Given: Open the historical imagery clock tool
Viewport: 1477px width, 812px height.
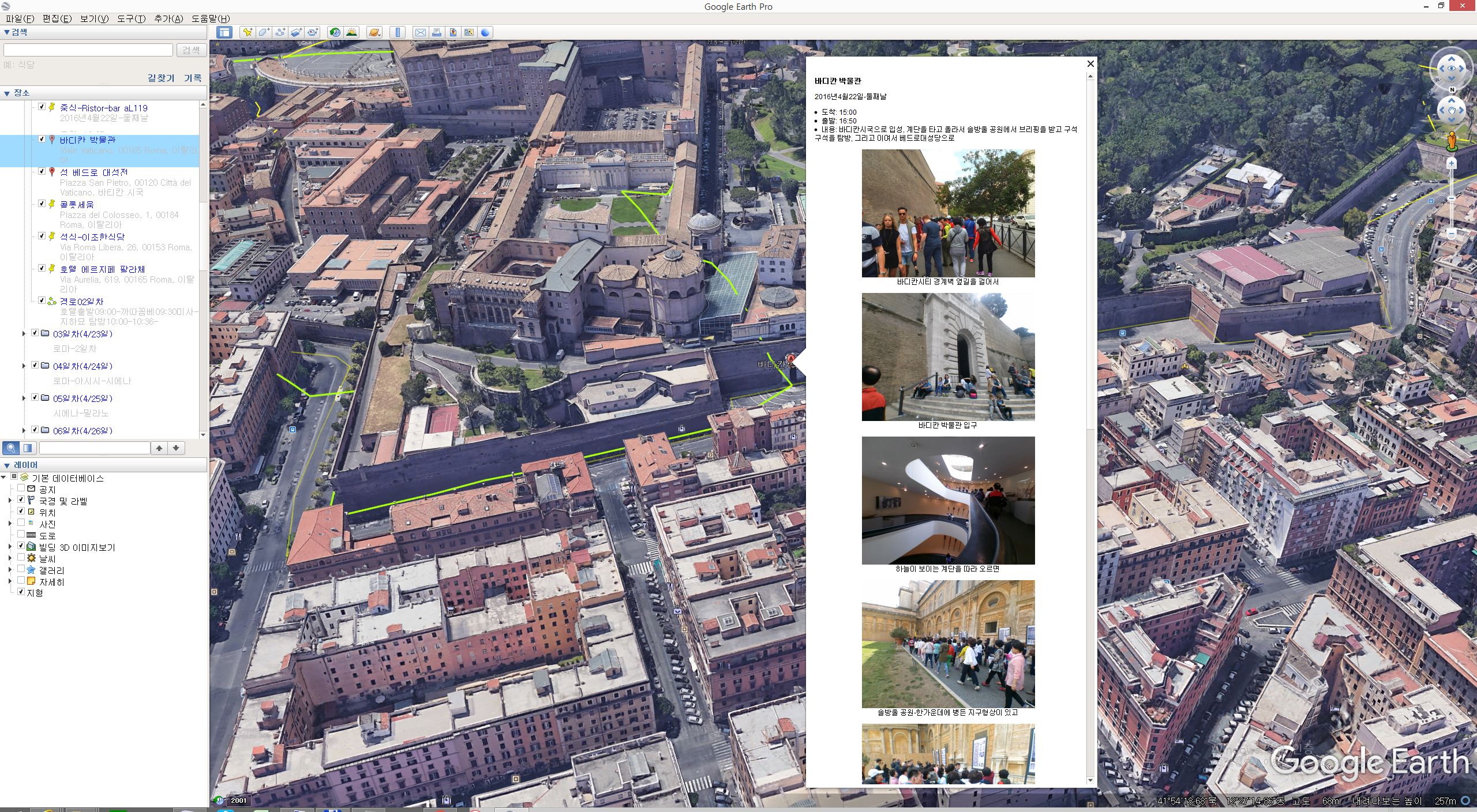Looking at the screenshot, I should click(x=335, y=32).
